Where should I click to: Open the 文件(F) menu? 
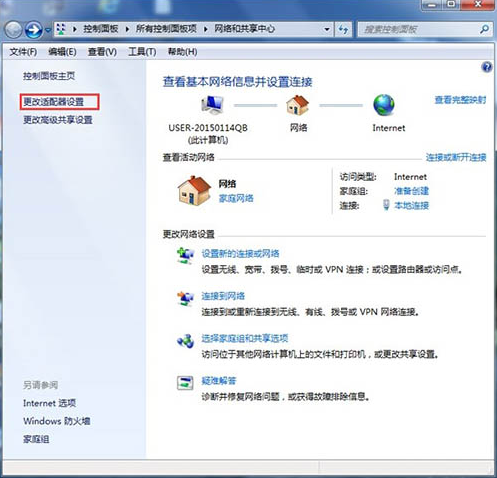[23, 52]
